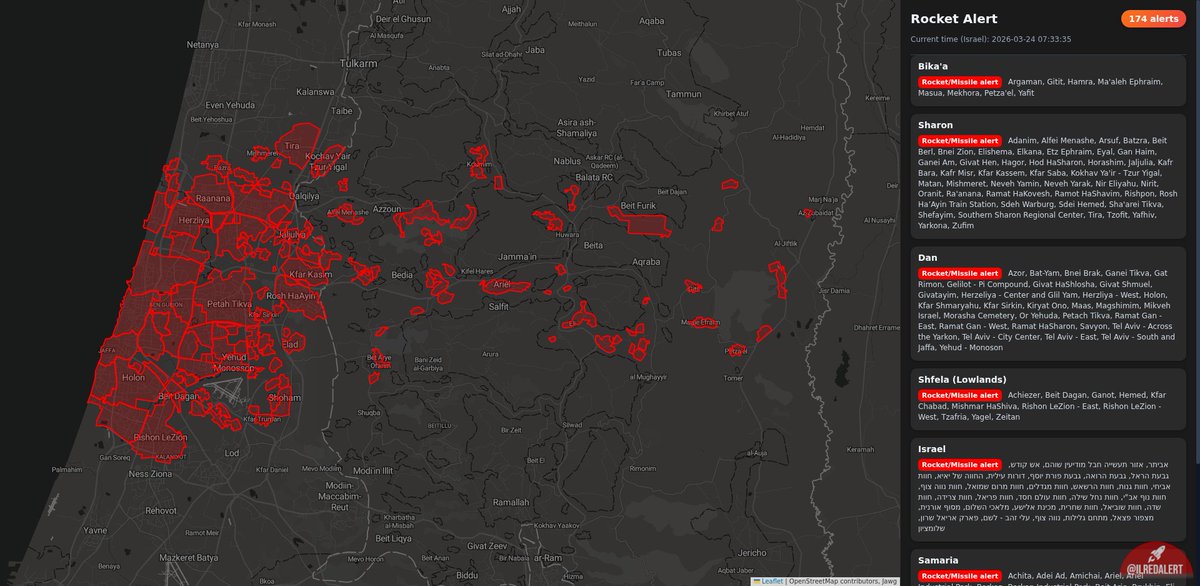This screenshot has width=1200, height=586.
Task: Select the Dan region heading
Action: [x=927, y=257]
